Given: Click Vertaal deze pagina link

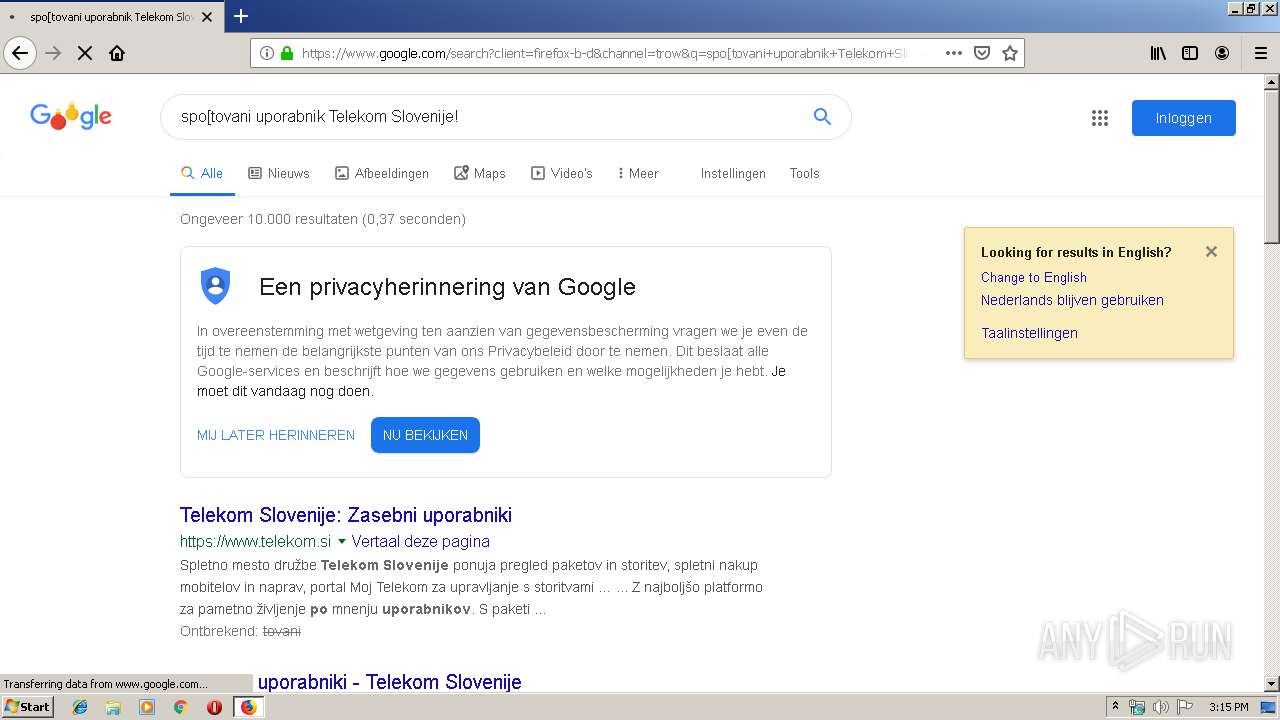Looking at the screenshot, I should coord(421,541).
